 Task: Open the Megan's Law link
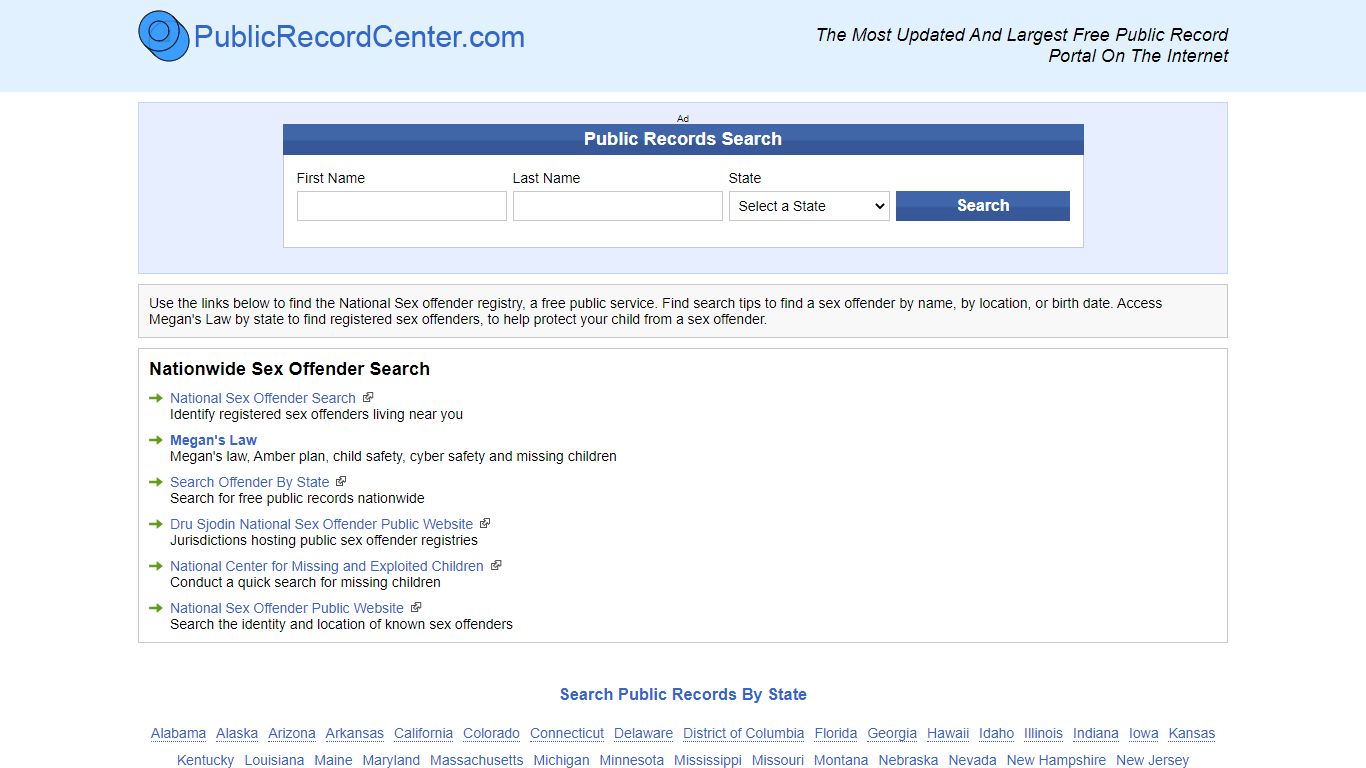coord(213,440)
